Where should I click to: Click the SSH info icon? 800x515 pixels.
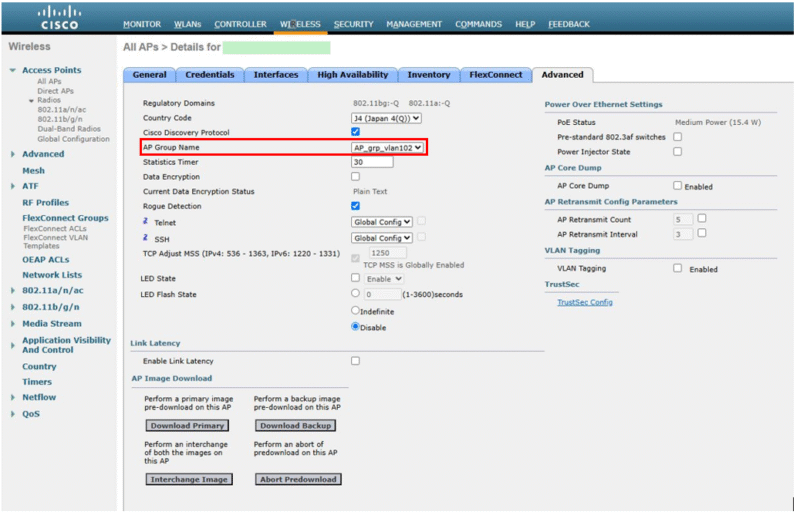point(145,237)
